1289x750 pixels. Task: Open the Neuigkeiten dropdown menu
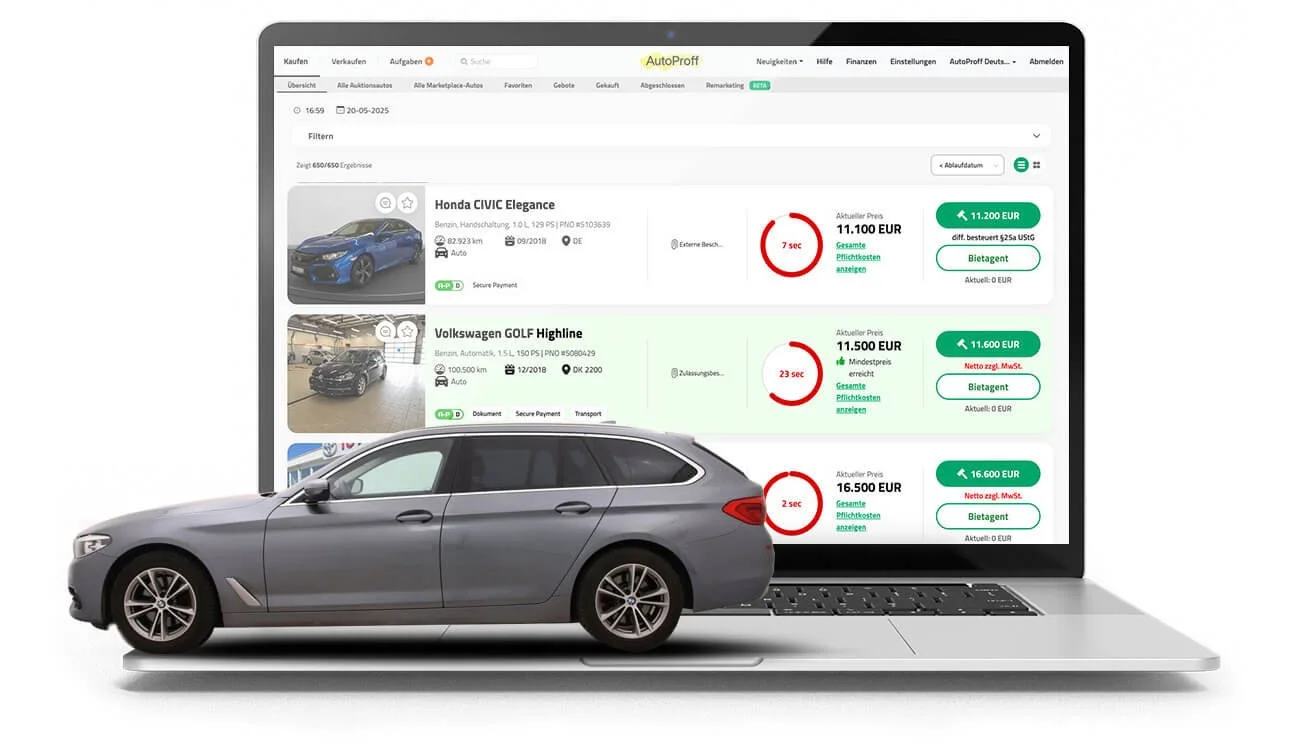[779, 62]
